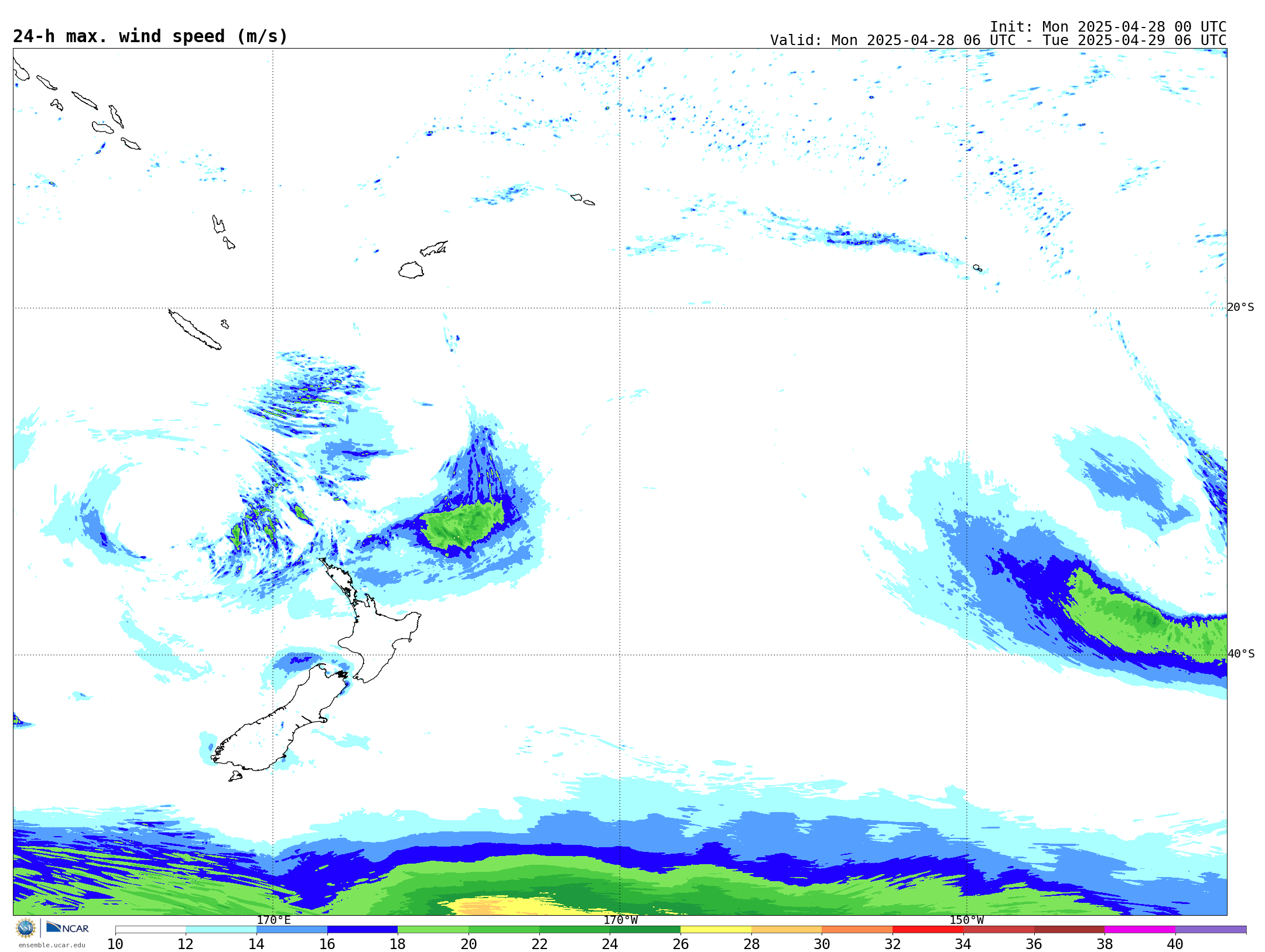Click the '20°S' latitude label
The image size is (1265, 952).
pyautogui.click(x=1241, y=307)
